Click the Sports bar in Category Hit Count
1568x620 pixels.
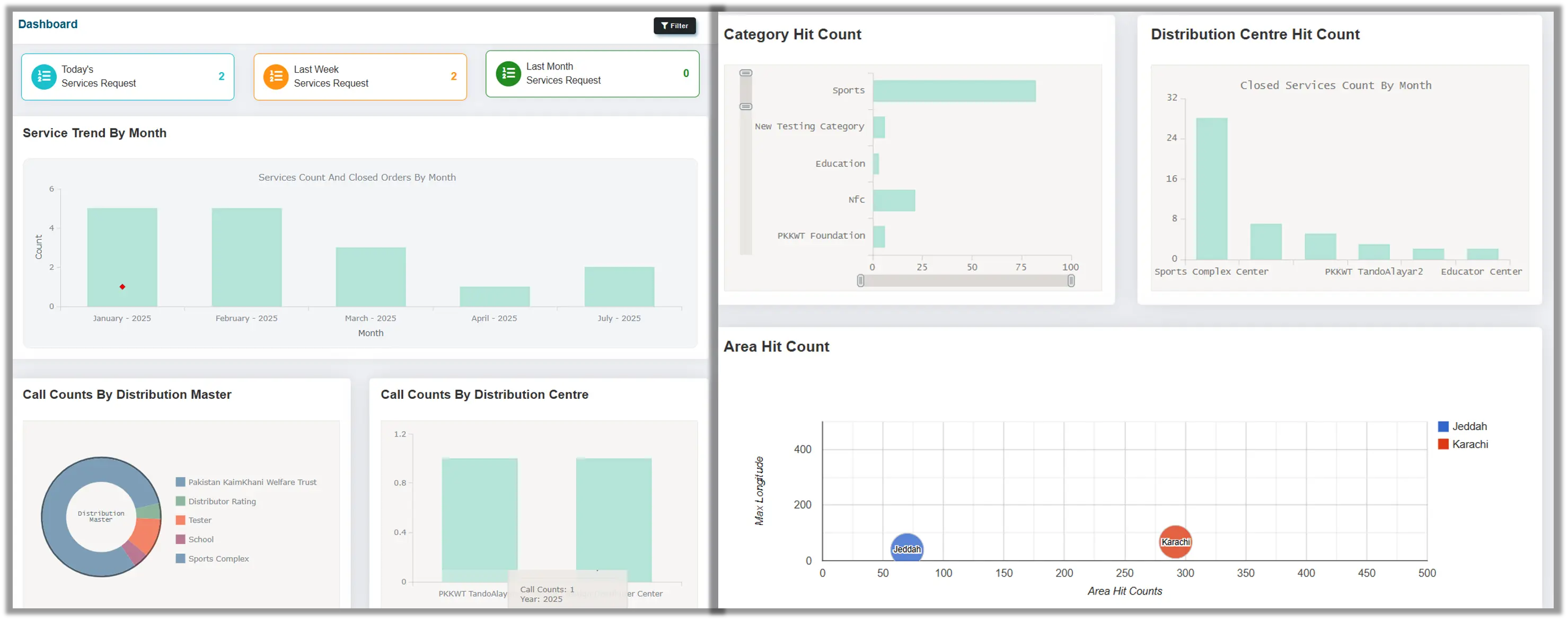954,91
